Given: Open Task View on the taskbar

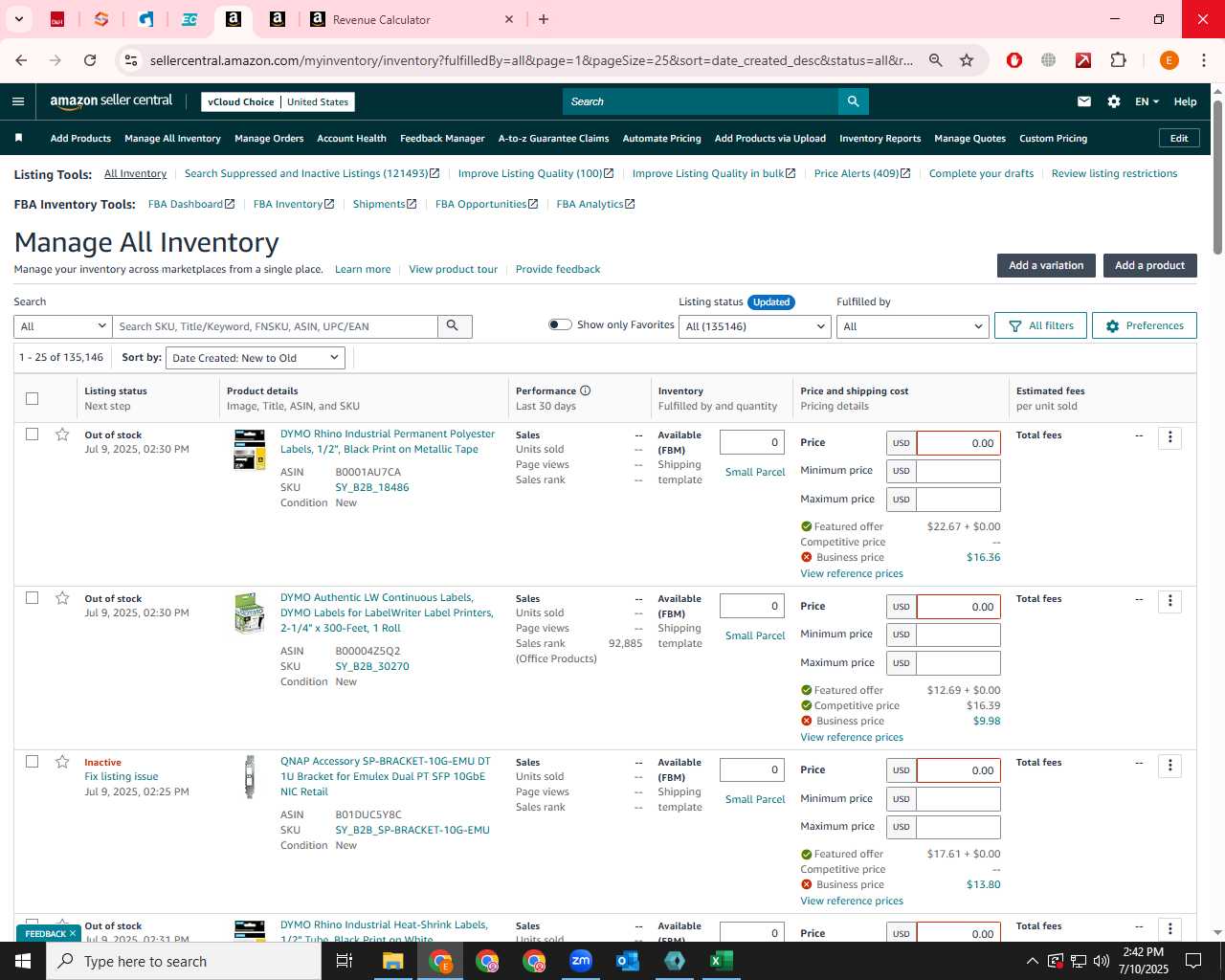Looking at the screenshot, I should click(x=345, y=961).
